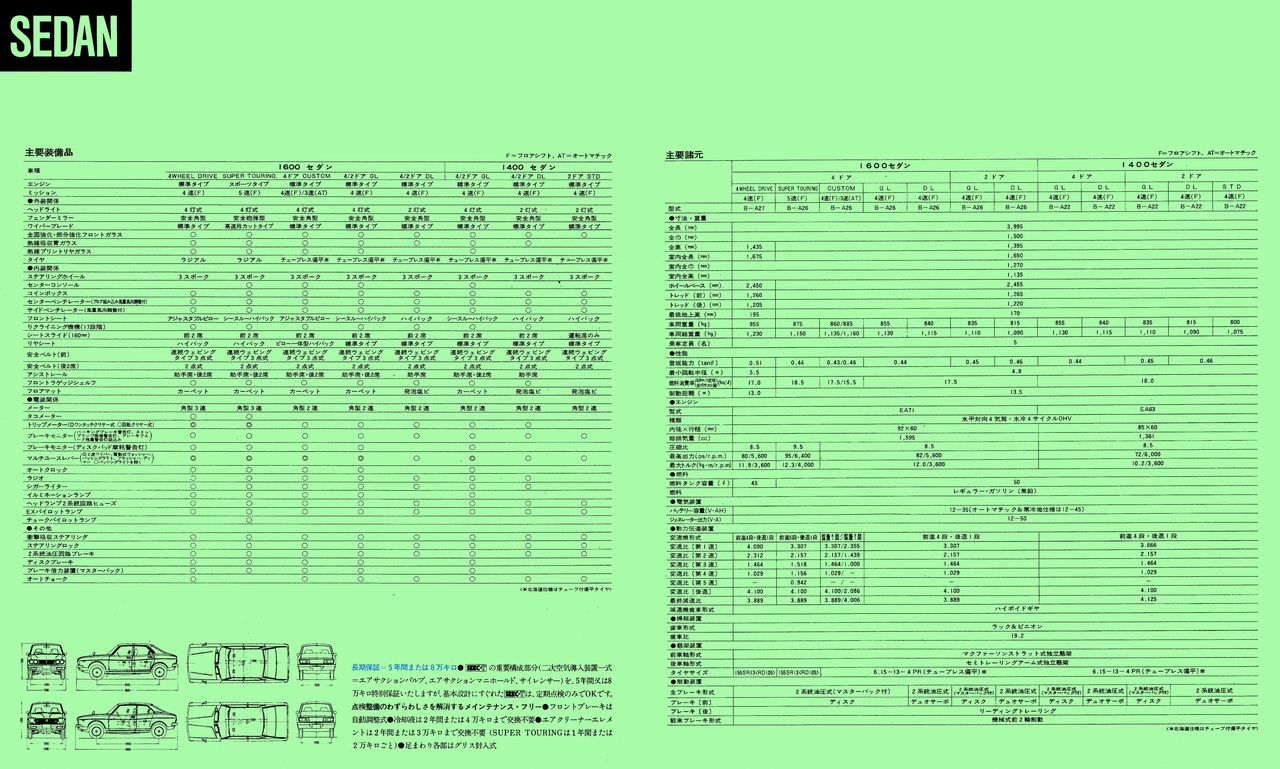1280x769 pixels.
Task: Select the フロントシート row label
Action: coord(46,317)
